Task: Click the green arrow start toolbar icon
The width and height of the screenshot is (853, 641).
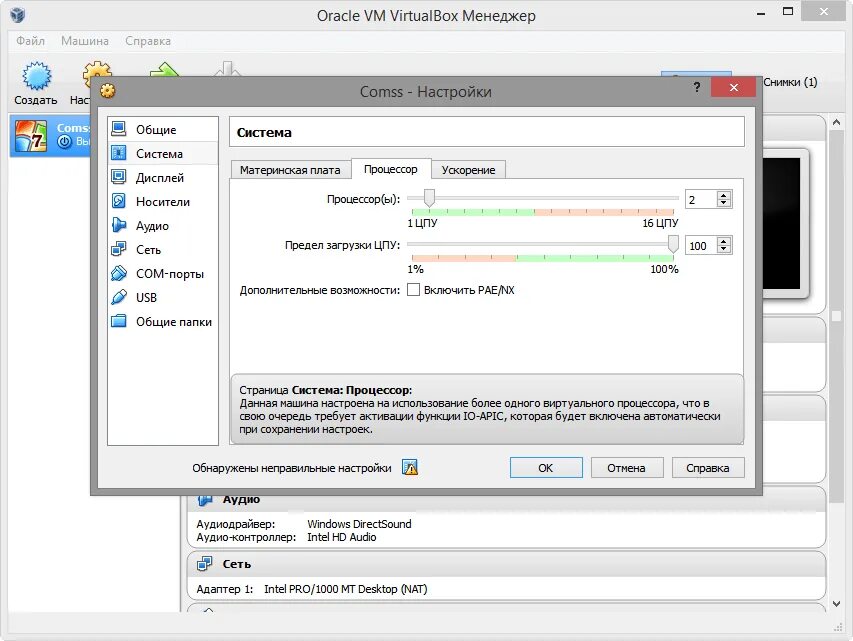Action: coord(164,69)
